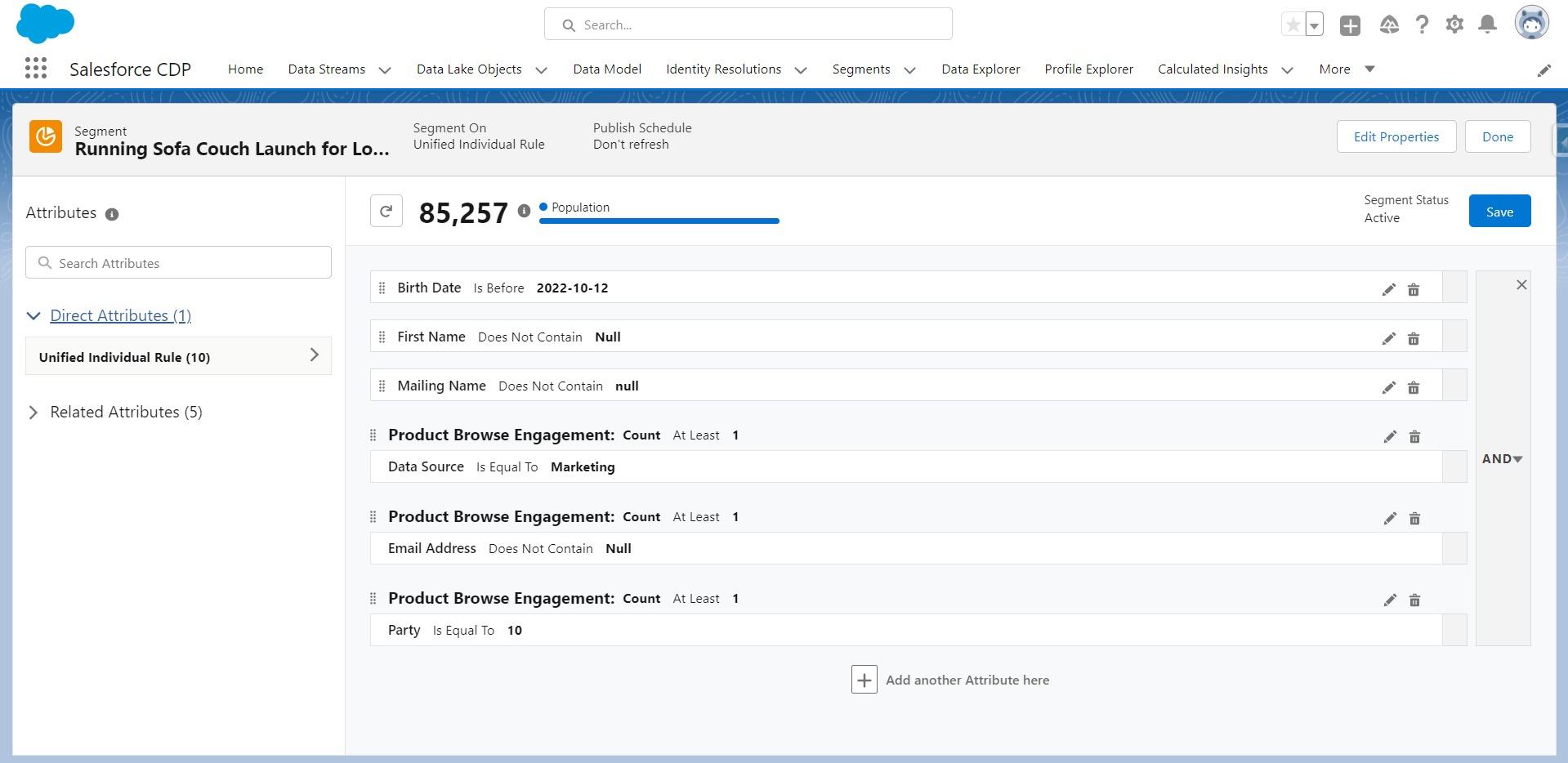Delete the Birth Date rule
Image resolution: width=1568 pixels, height=763 pixels.
coord(1413,289)
